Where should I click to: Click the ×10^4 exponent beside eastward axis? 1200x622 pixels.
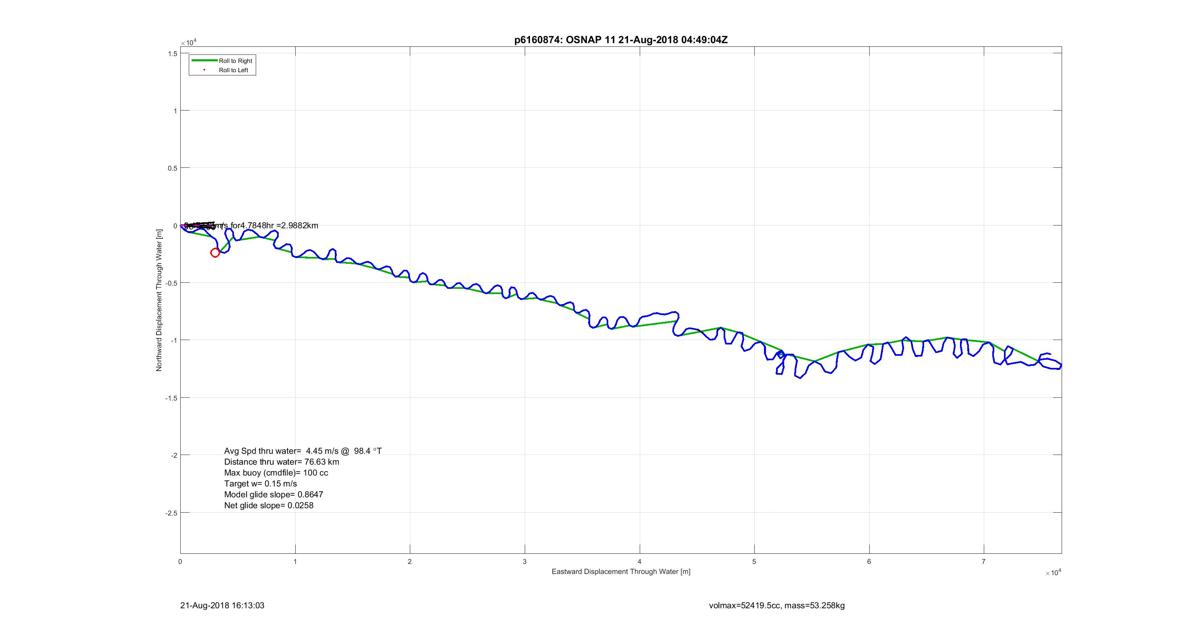coord(1052,573)
